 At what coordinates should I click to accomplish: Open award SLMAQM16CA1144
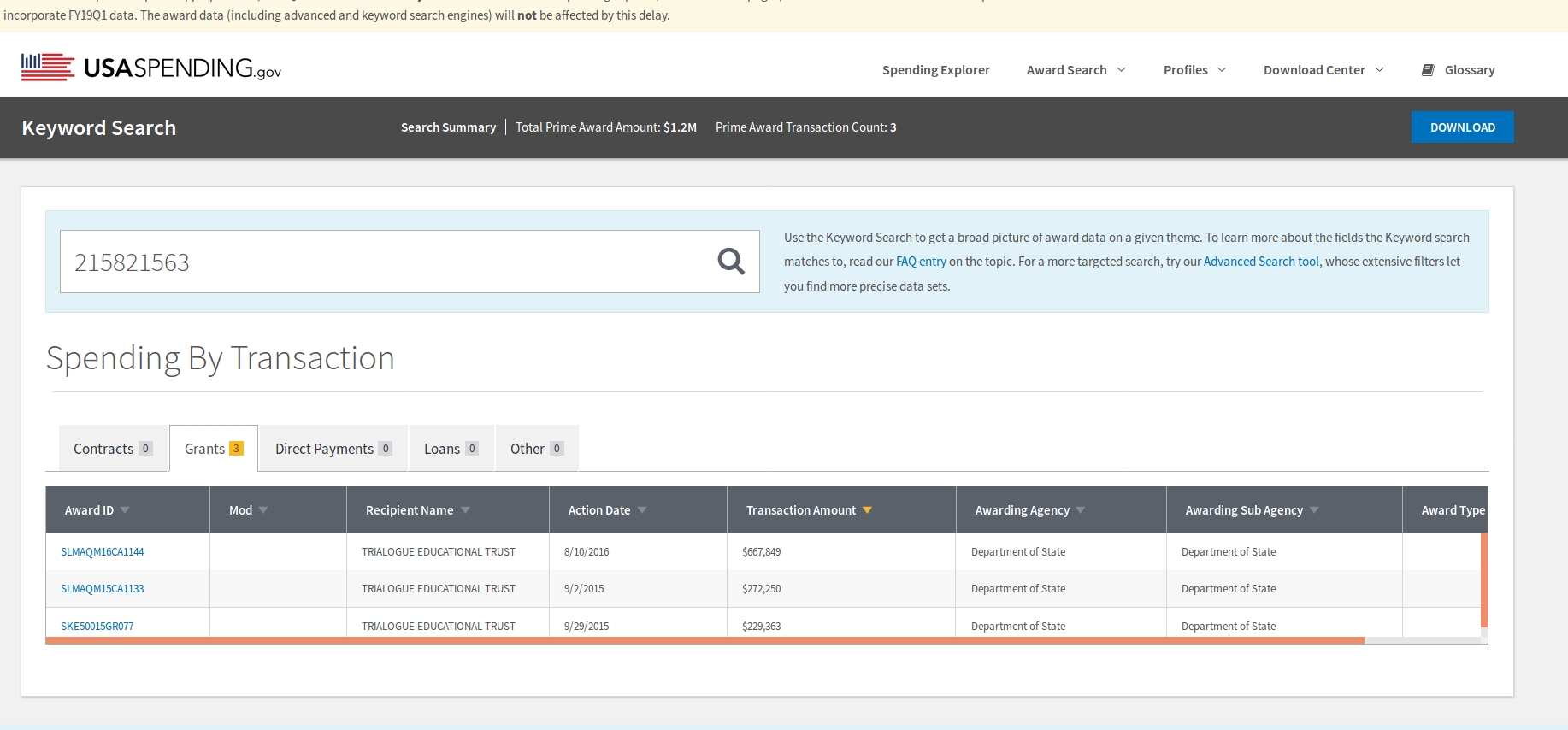tap(102, 552)
